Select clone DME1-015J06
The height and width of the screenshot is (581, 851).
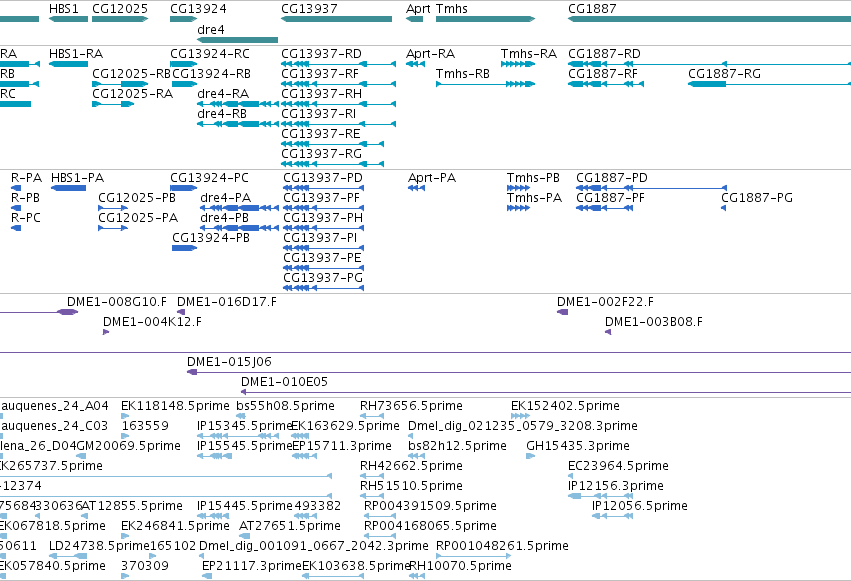click(x=519, y=372)
